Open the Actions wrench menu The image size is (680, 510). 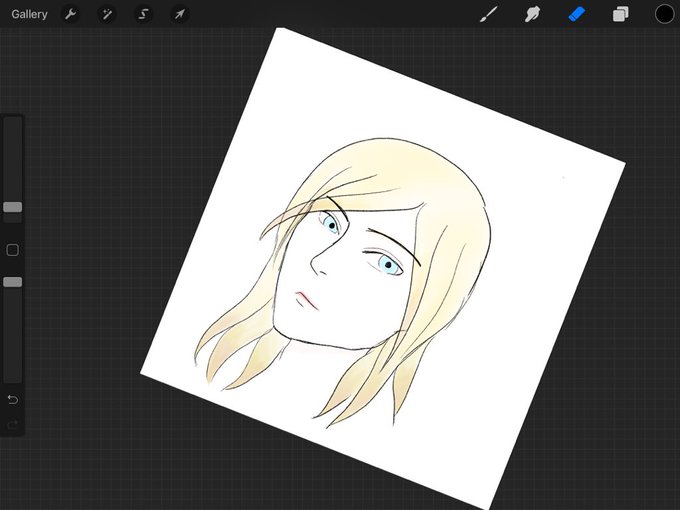70,14
